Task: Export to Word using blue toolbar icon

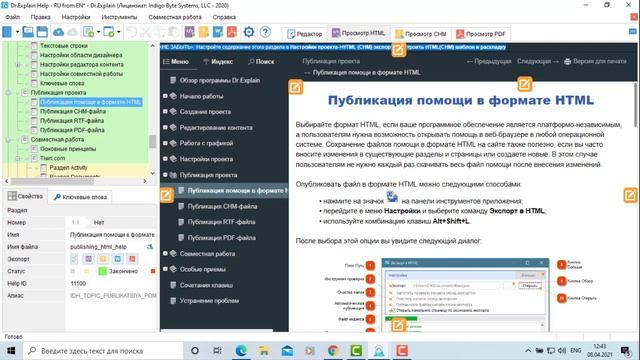Action: coord(218,32)
